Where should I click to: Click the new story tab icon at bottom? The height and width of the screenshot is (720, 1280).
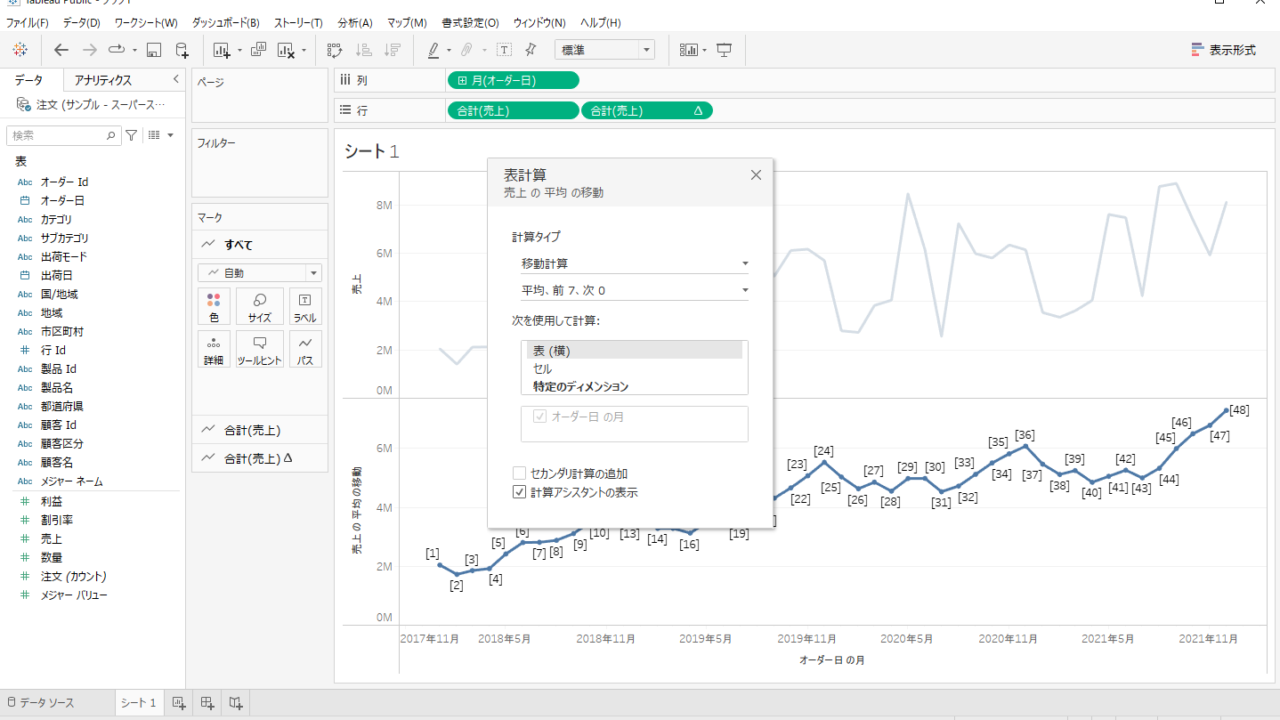pyautogui.click(x=236, y=703)
